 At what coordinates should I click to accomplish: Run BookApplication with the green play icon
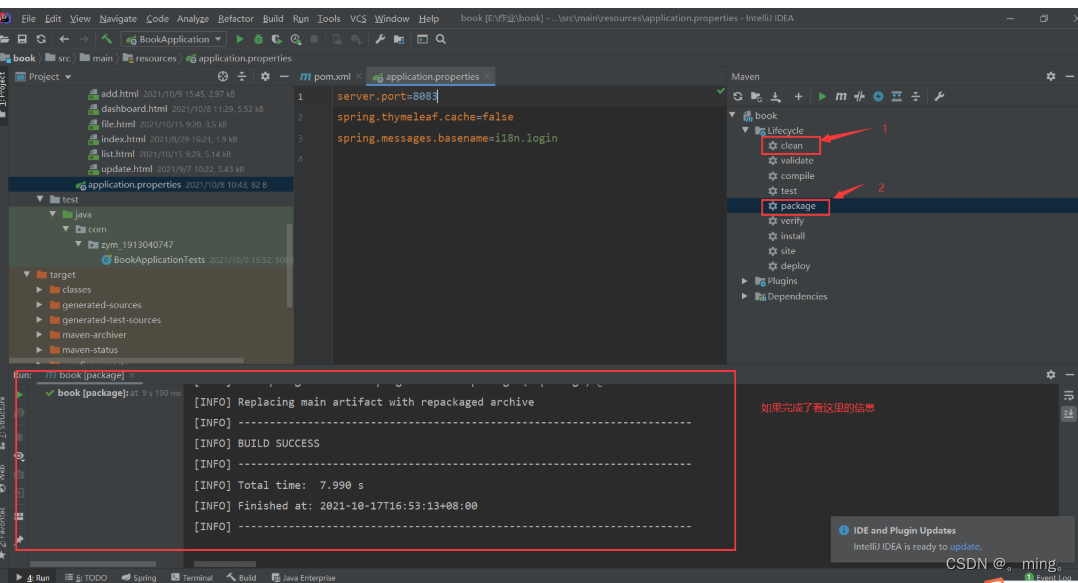tap(240, 39)
